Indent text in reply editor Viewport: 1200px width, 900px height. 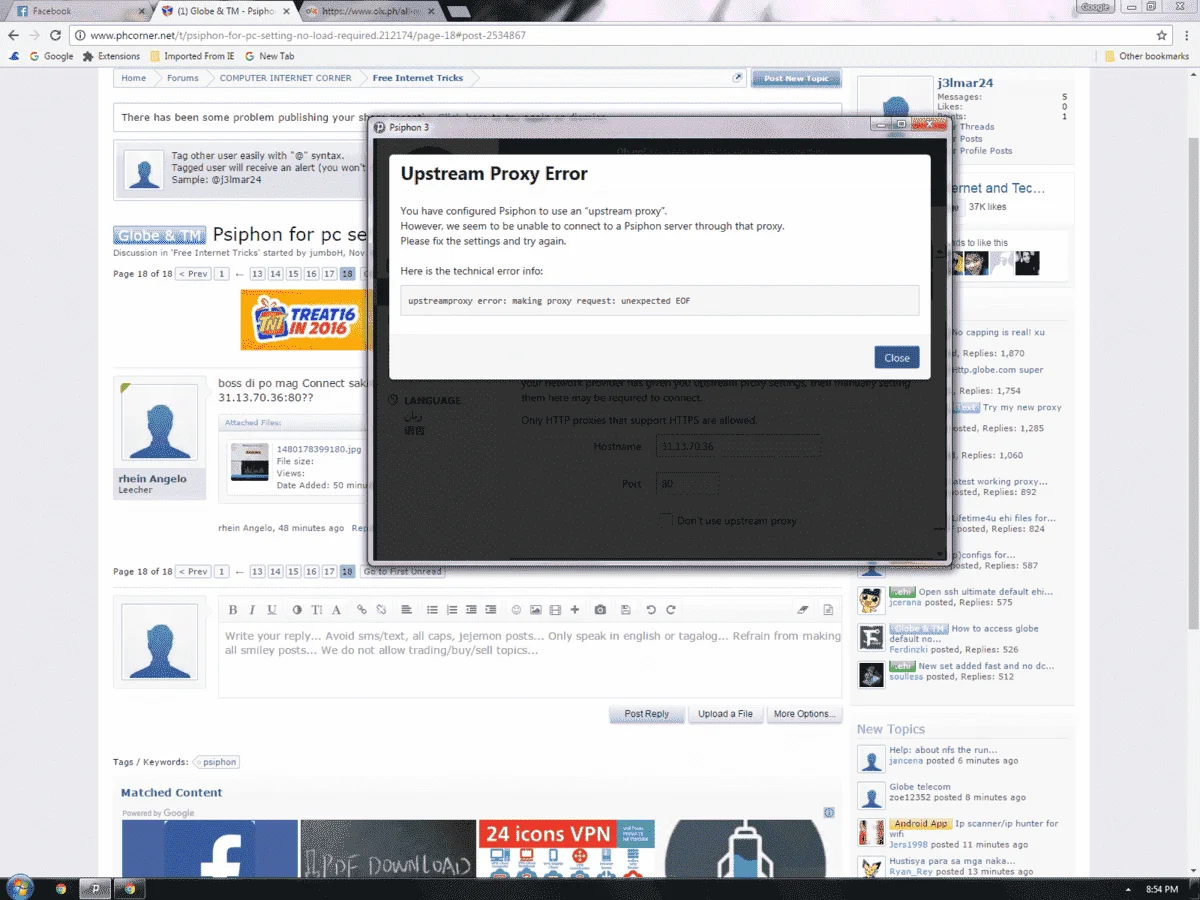(490, 610)
